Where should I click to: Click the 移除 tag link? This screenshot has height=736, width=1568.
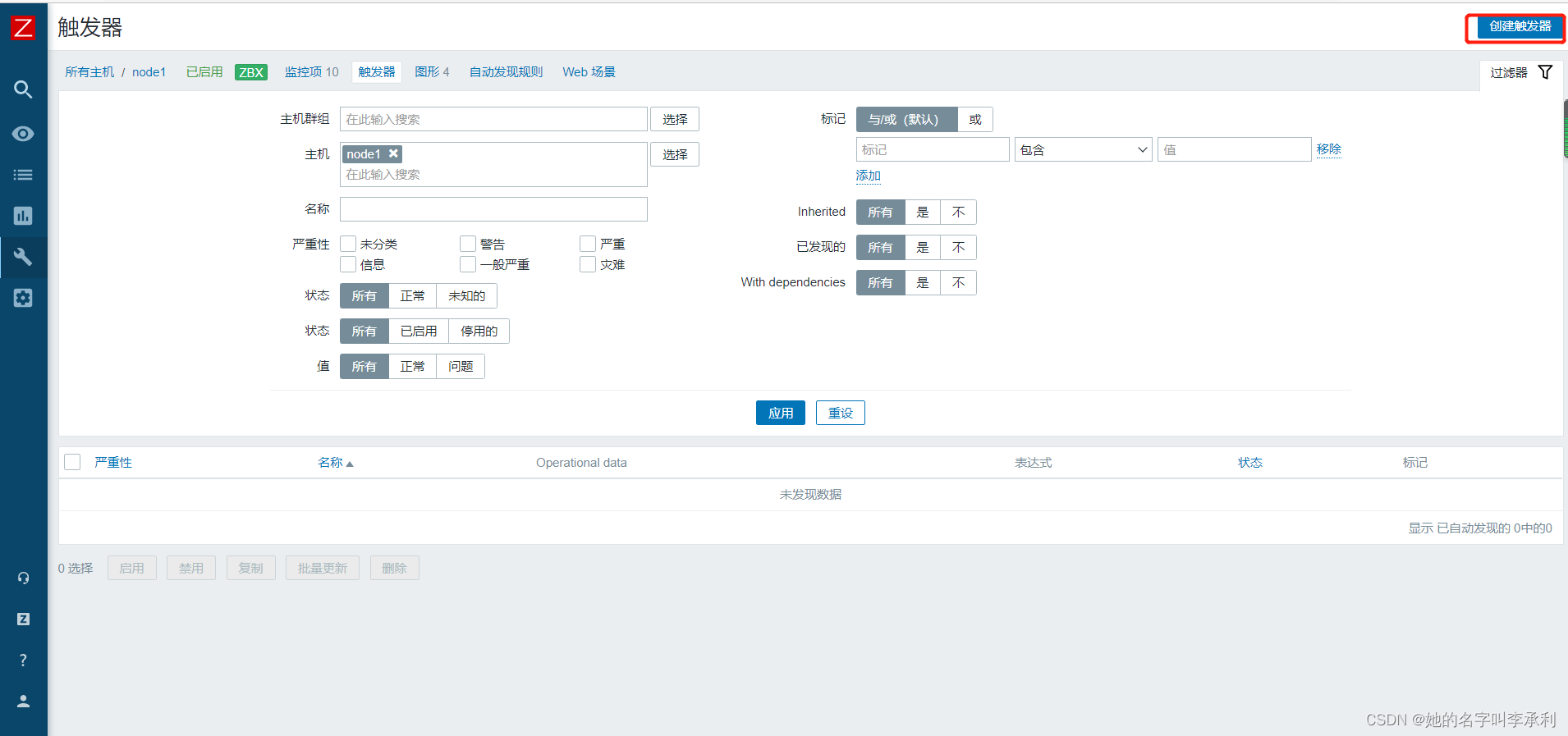[1329, 149]
